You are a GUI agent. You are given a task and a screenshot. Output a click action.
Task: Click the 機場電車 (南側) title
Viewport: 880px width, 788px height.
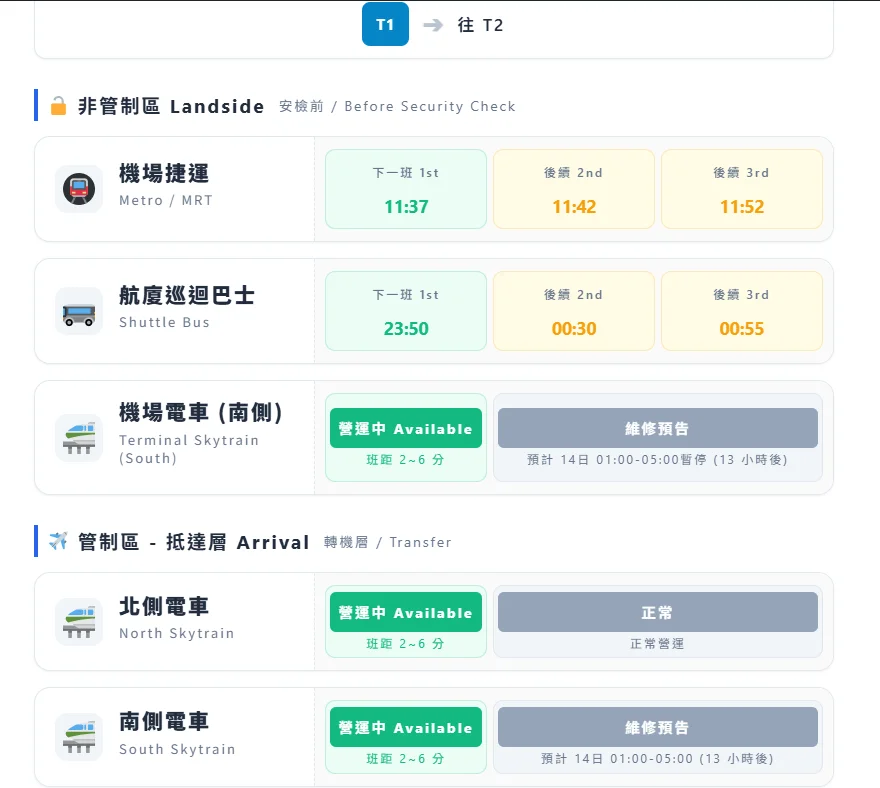click(x=201, y=413)
